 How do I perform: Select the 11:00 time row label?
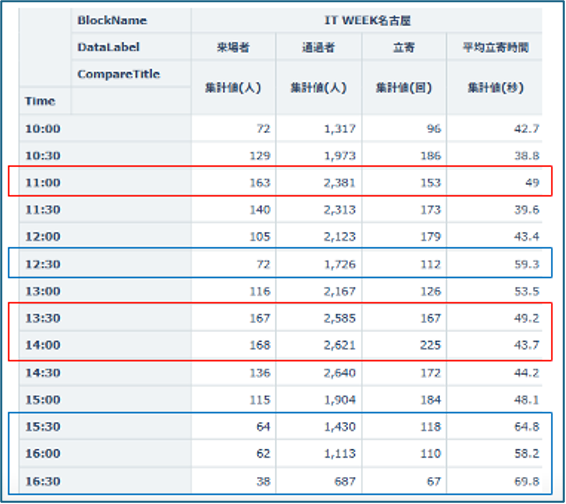click(x=43, y=183)
